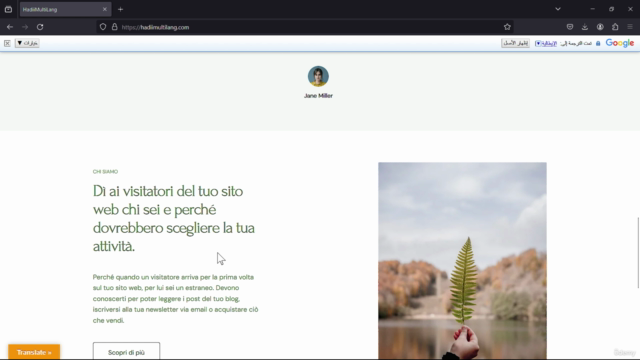Image resolution: width=640 pixels, height=360 pixels.
Task: Click Jane Miller's avatar photo
Action: (318, 76)
